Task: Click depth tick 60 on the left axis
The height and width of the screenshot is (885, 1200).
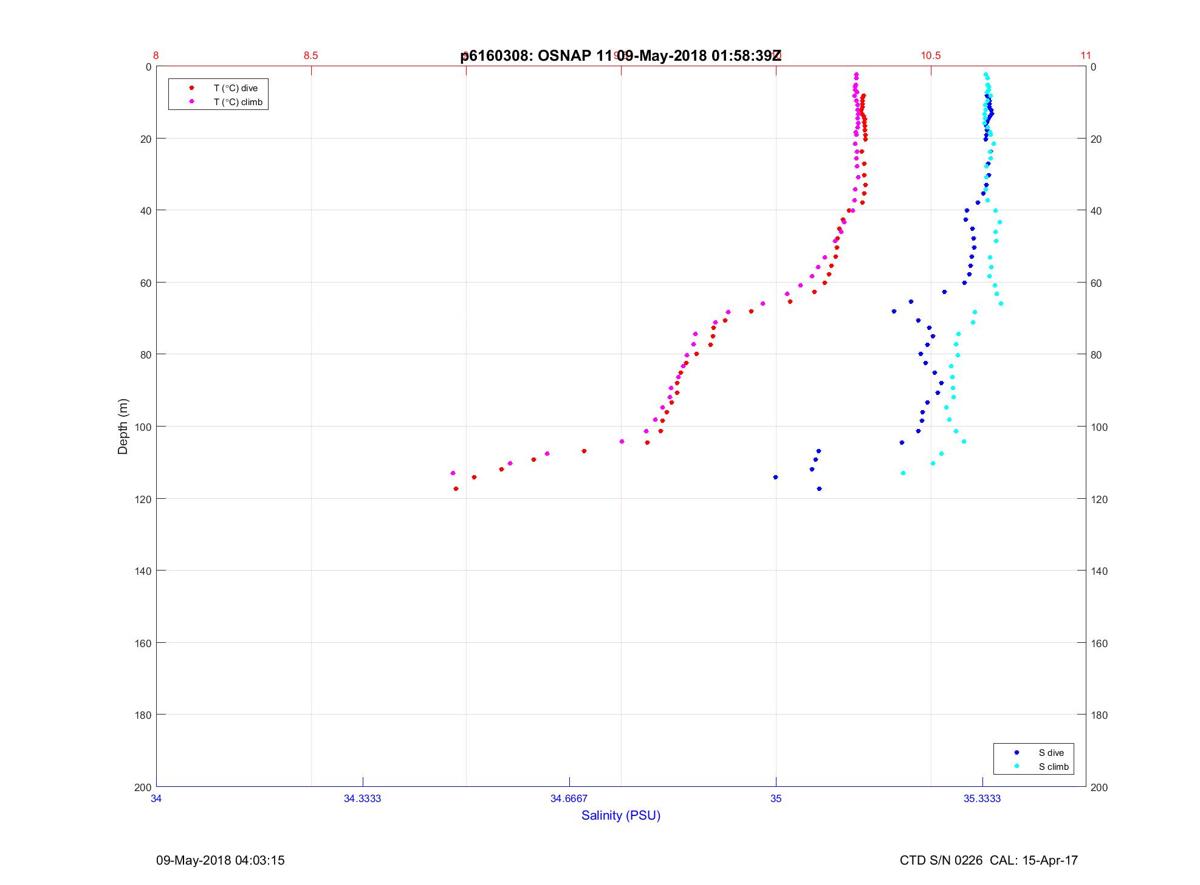Action: pyautogui.click(x=145, y=283)
